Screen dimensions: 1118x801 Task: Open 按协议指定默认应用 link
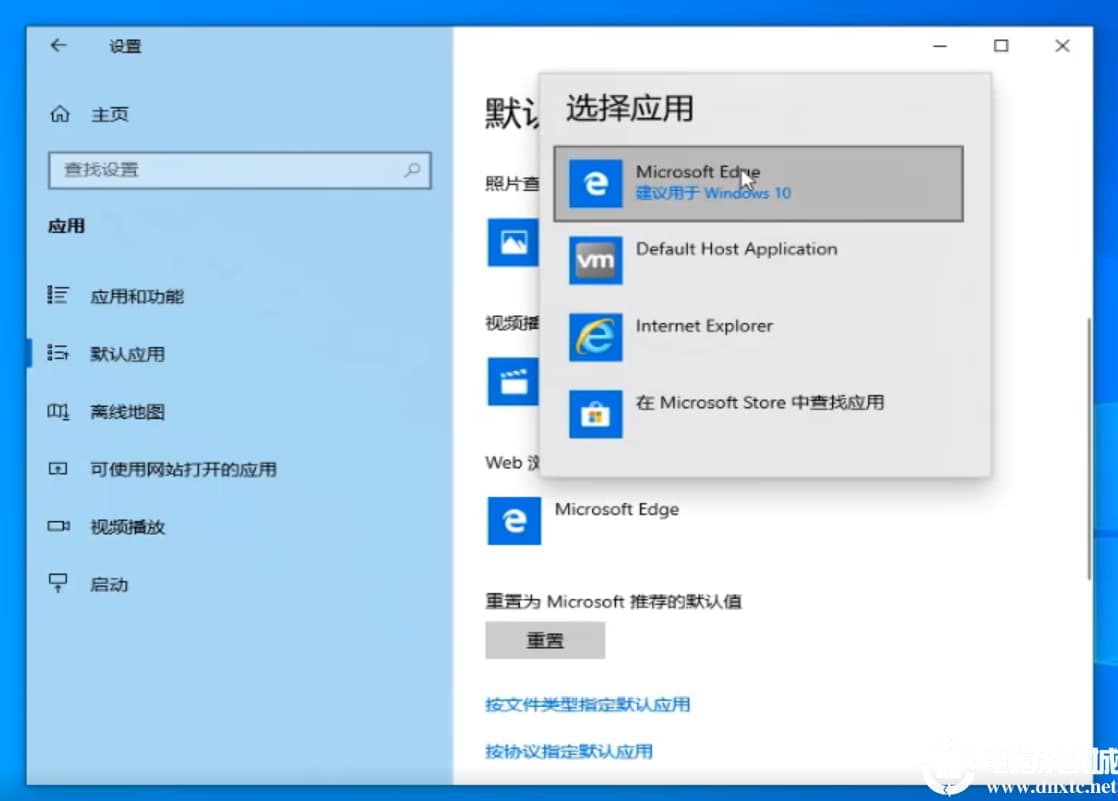568,751
